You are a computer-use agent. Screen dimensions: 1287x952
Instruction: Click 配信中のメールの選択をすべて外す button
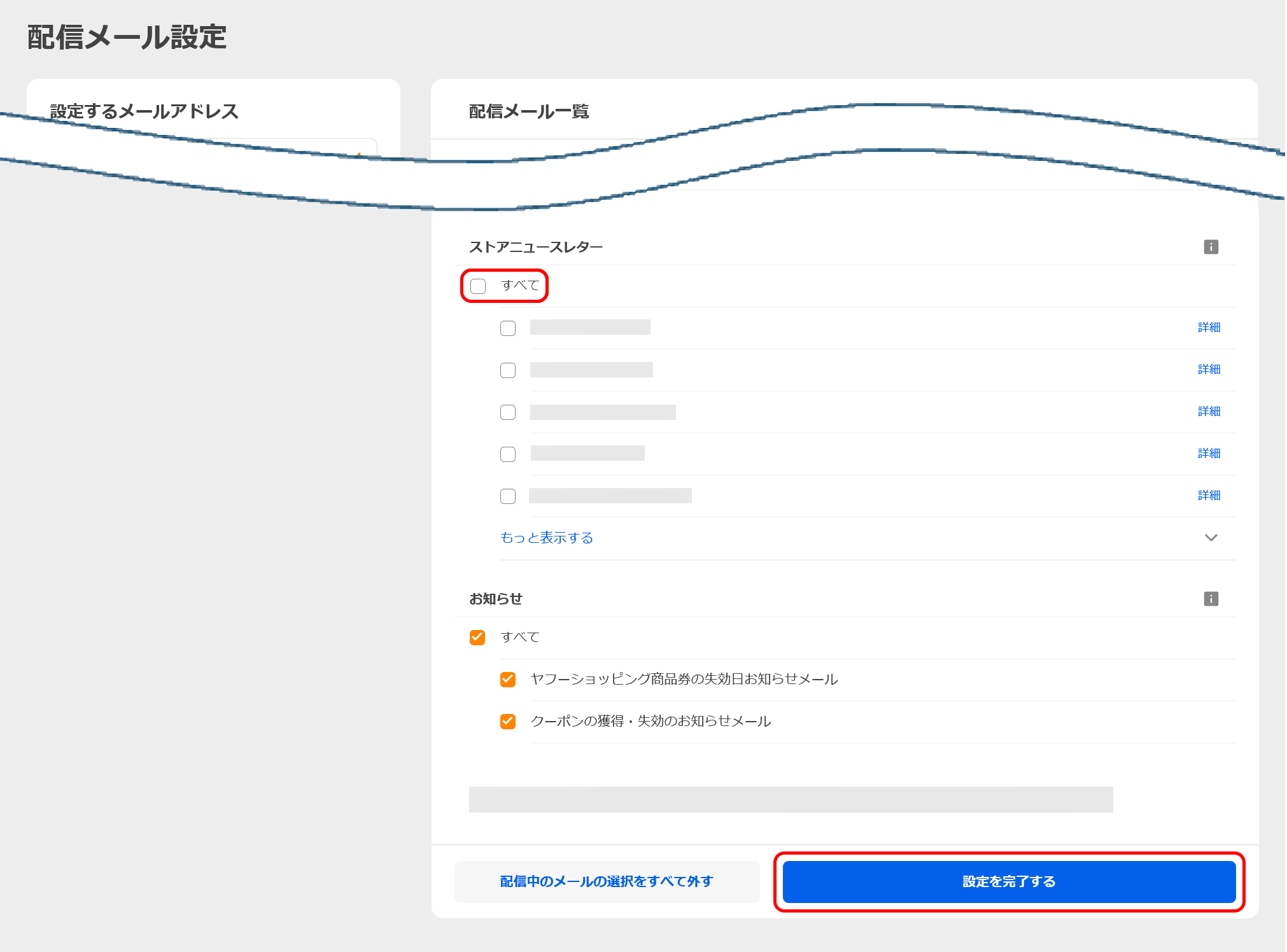point(605,881)
